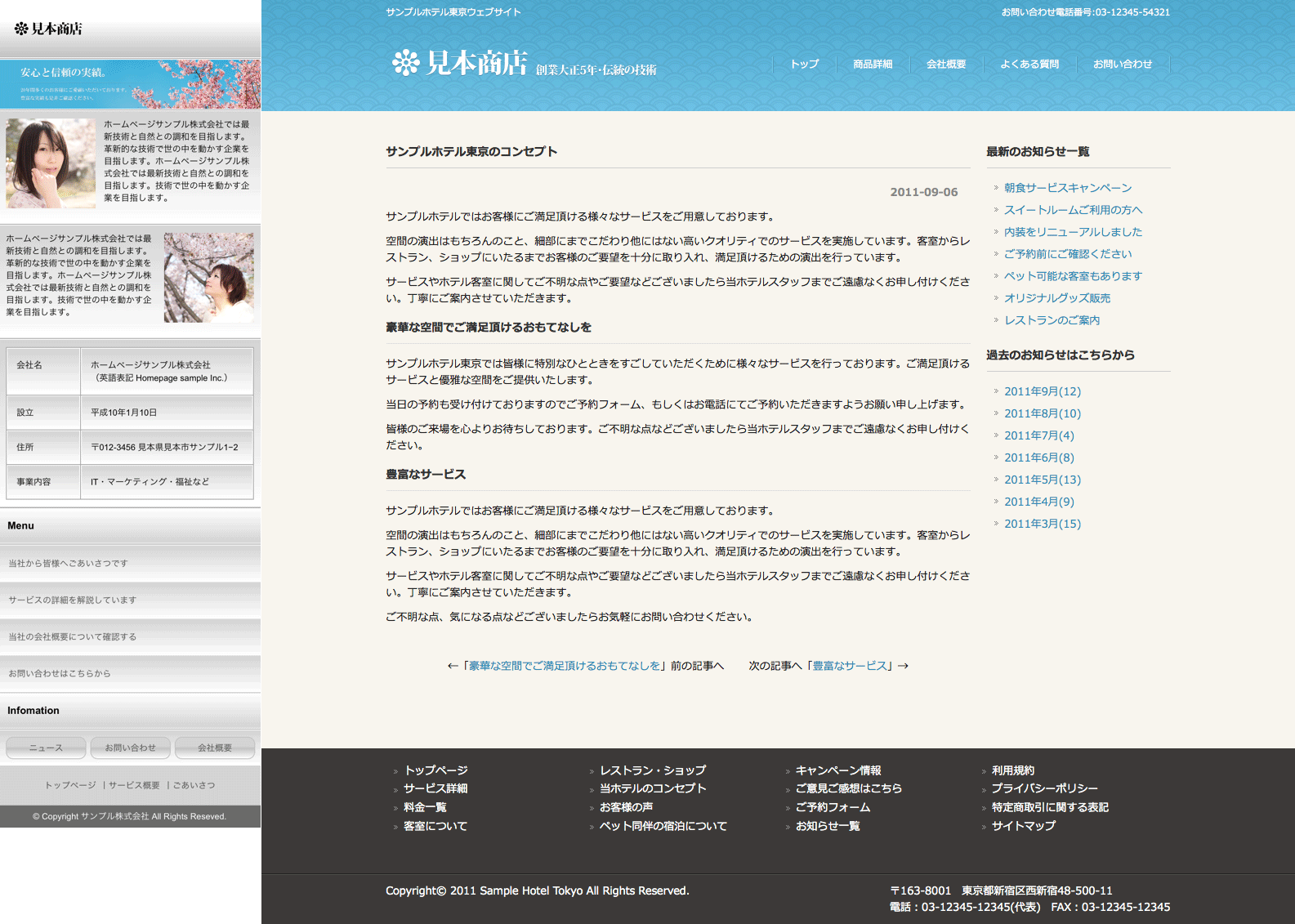View the 2011年3月(15) archive
The width and height of the screenshot is (1295, 924).
point(1042,524)
